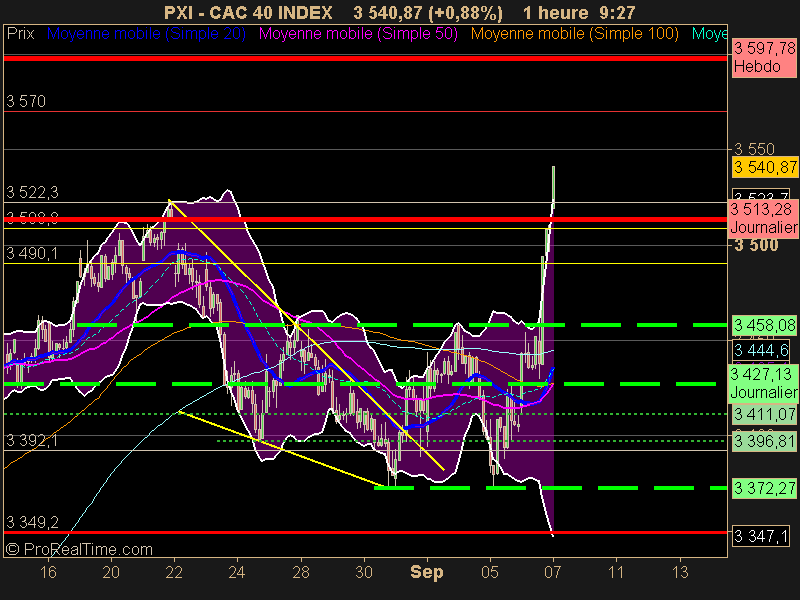
Task: Click the current price tag 3 540,87
Action: tap(765, 167)
